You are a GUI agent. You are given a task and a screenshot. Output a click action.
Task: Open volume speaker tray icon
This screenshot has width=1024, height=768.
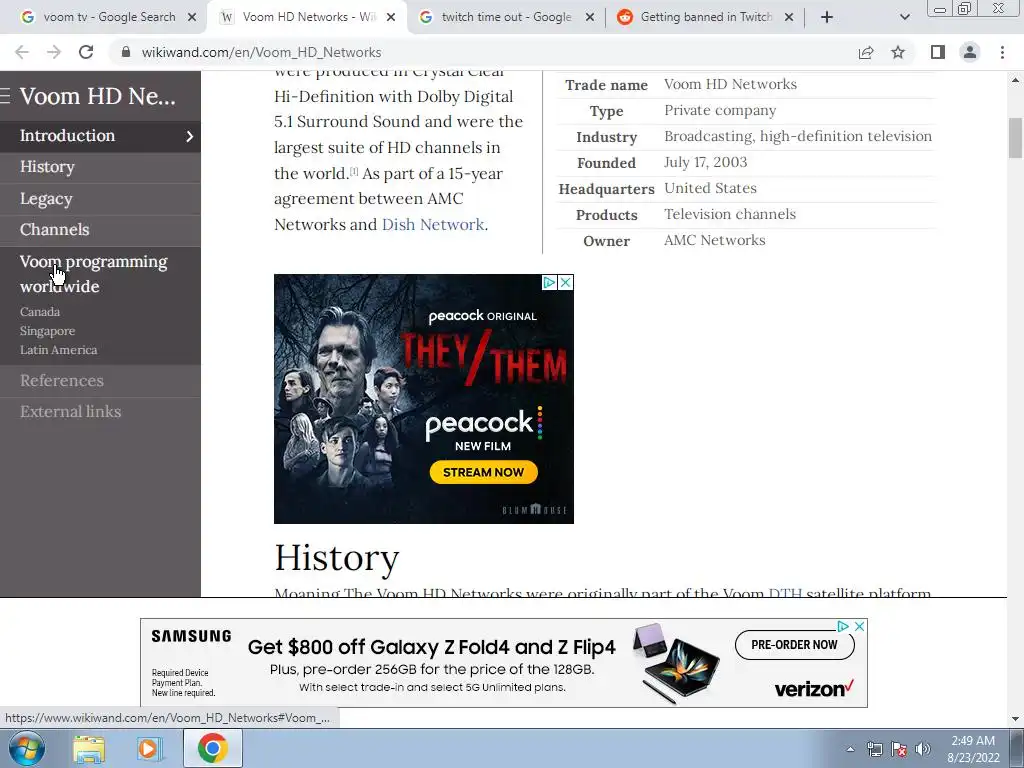click(x=923, y=749)
